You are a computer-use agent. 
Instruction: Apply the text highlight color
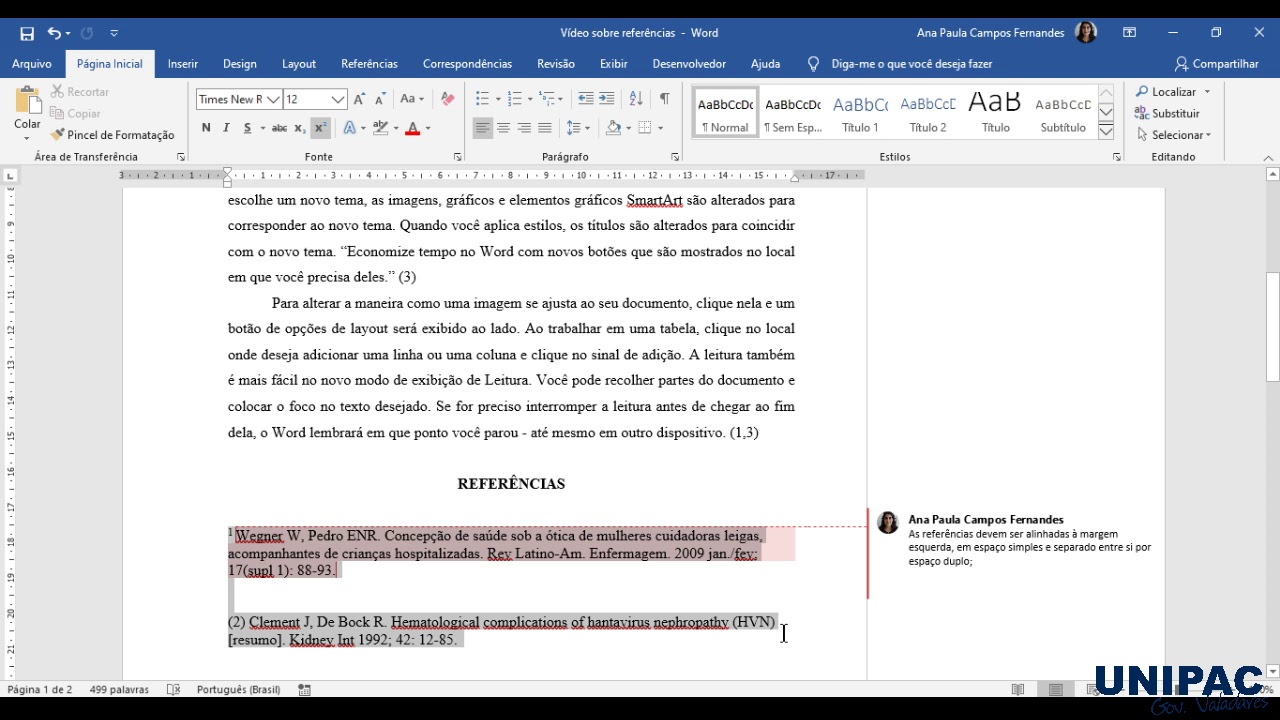(380, 128)
